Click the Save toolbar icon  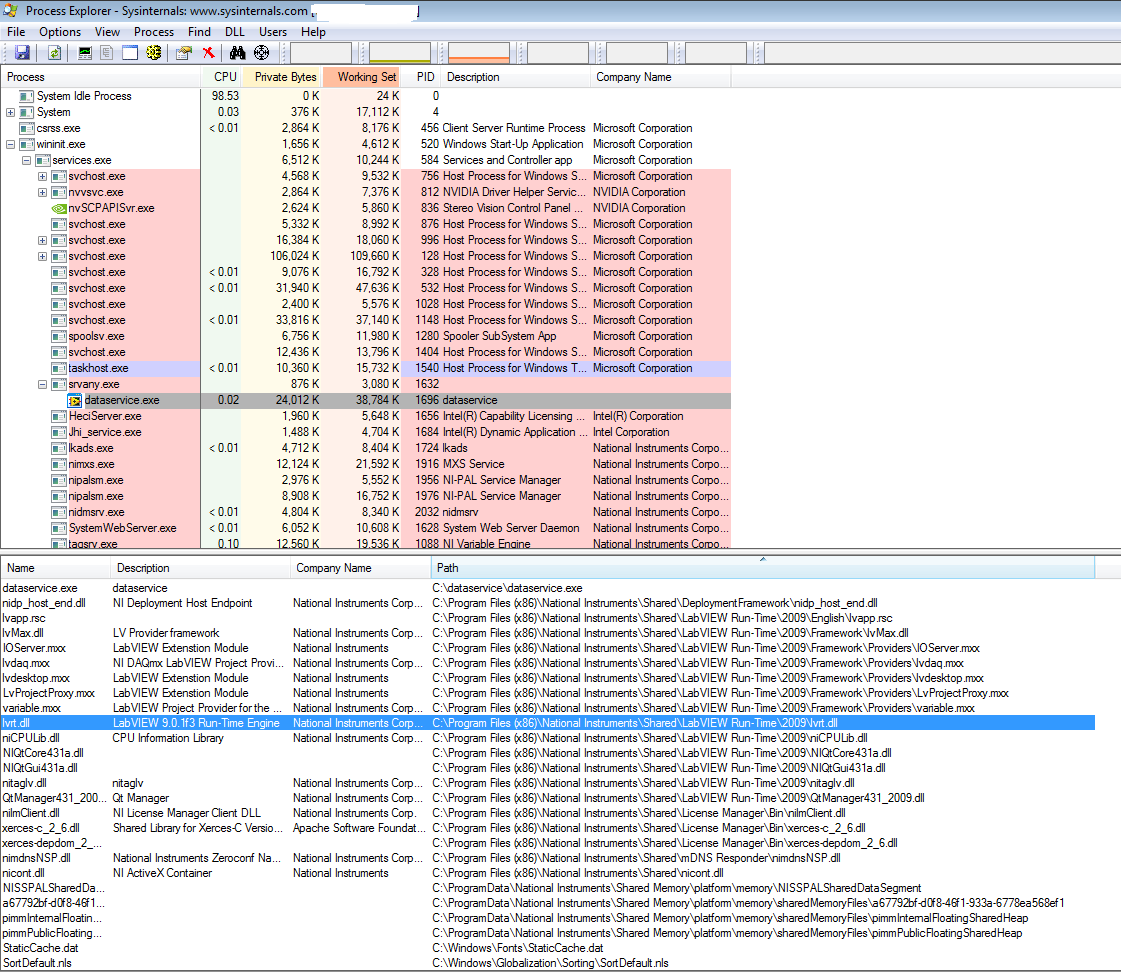coord(22,53)
